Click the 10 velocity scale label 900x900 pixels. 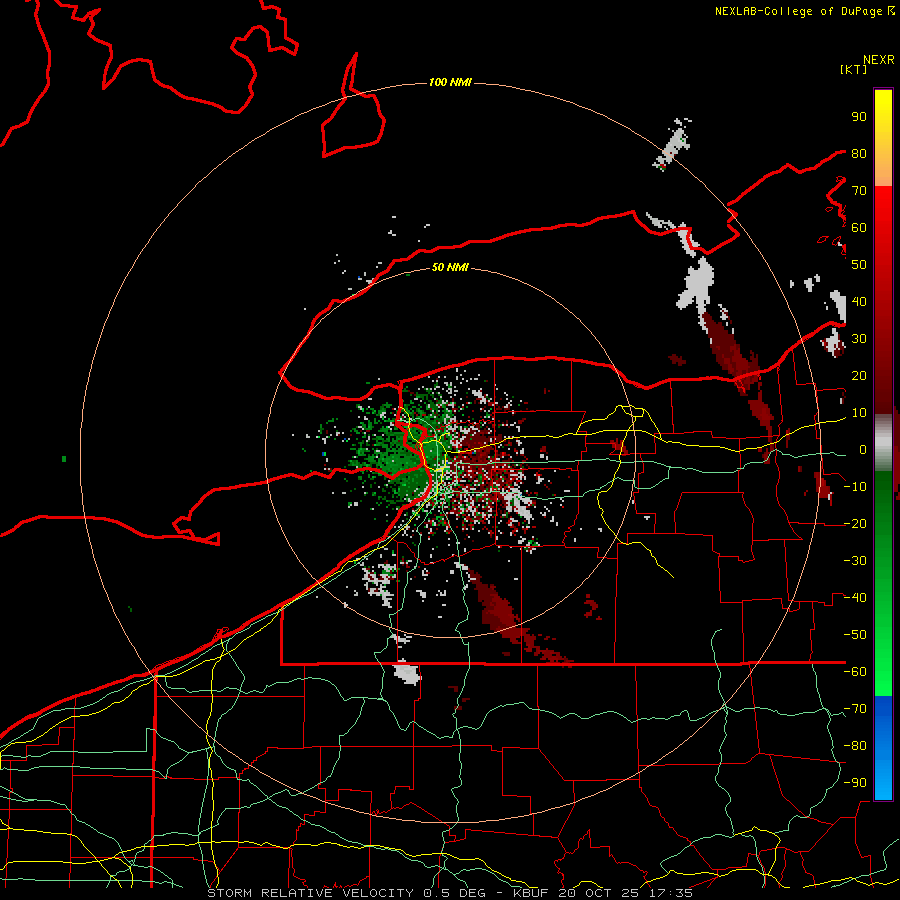[859, 413]
